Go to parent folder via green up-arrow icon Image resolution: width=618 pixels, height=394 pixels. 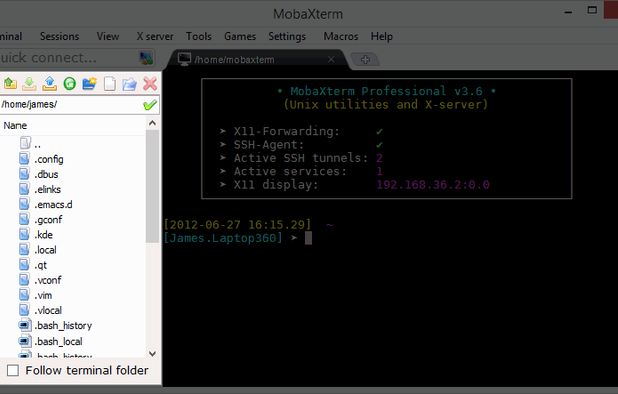(10, 84)
